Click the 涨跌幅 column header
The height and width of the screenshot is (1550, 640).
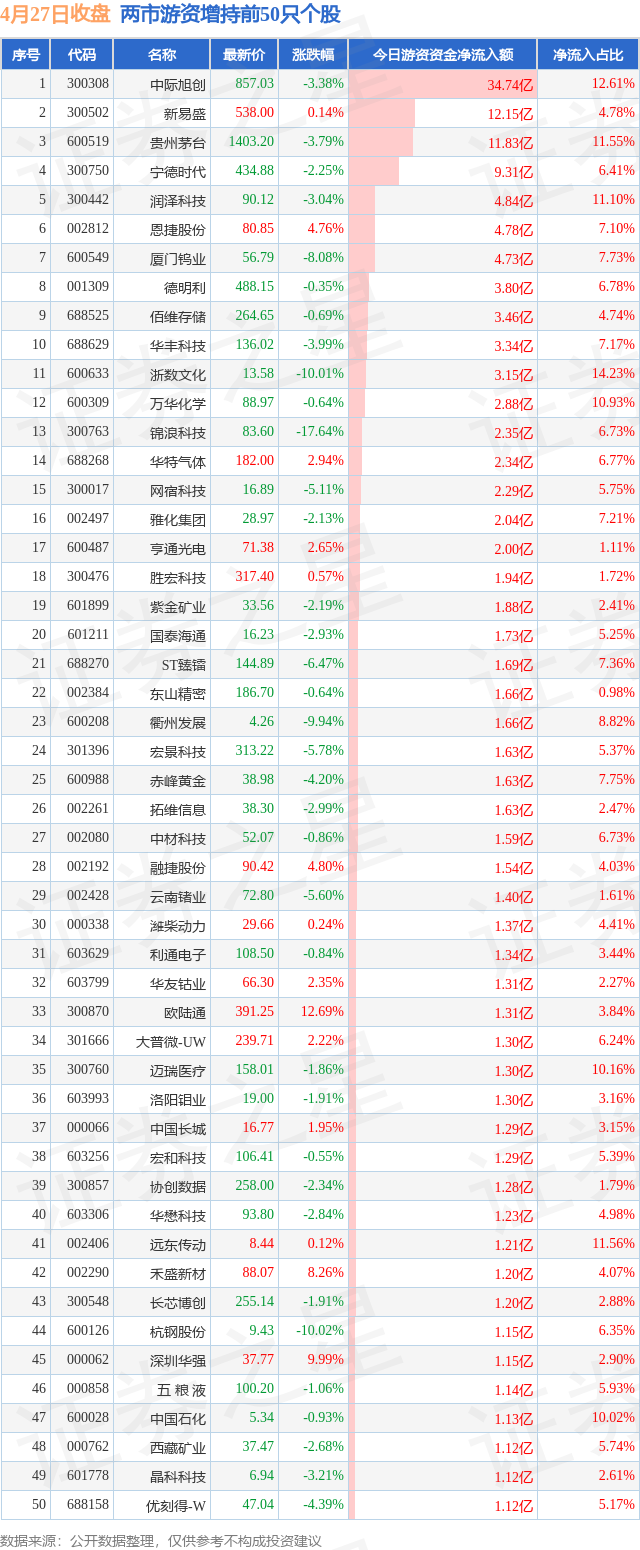313,55
